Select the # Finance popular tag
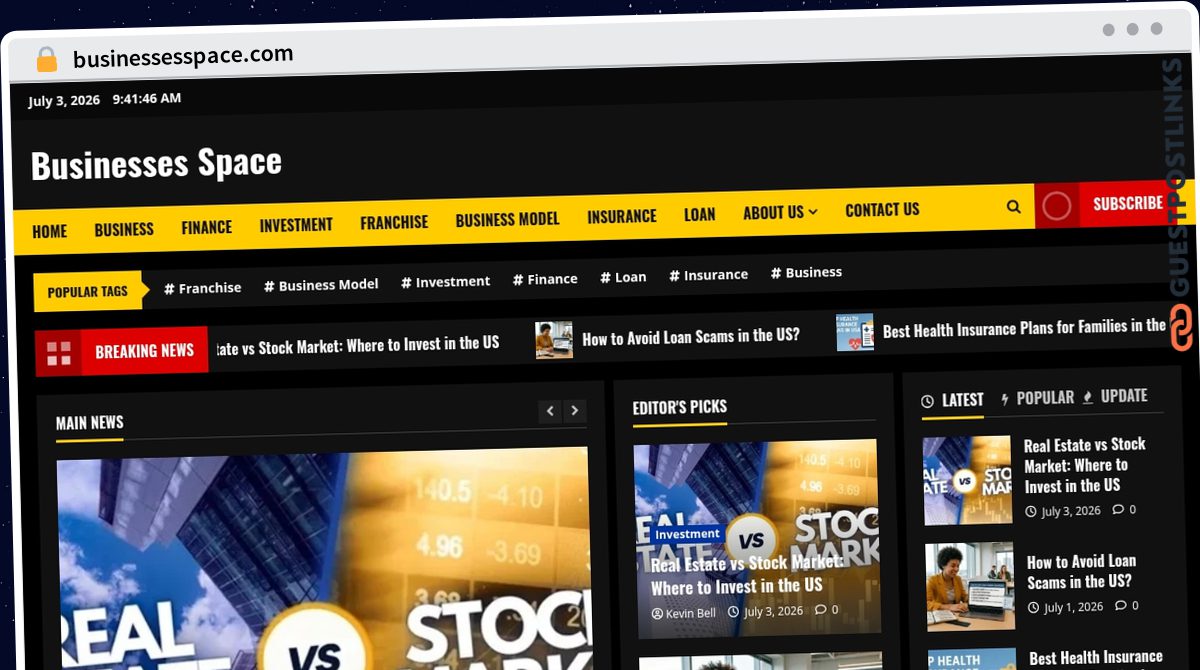The height and width of the screenshot is (670, 1200). coord(545,279)
